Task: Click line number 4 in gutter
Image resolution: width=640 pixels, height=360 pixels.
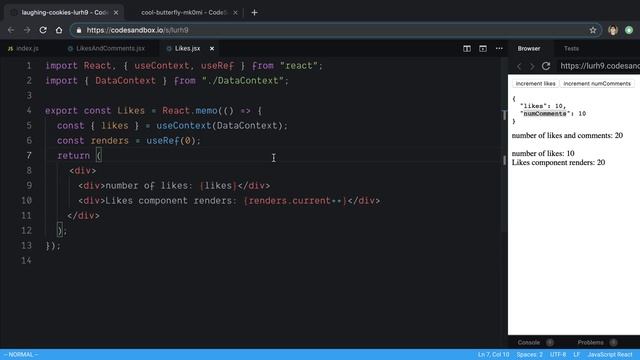Action: click(x=29, y=111)
